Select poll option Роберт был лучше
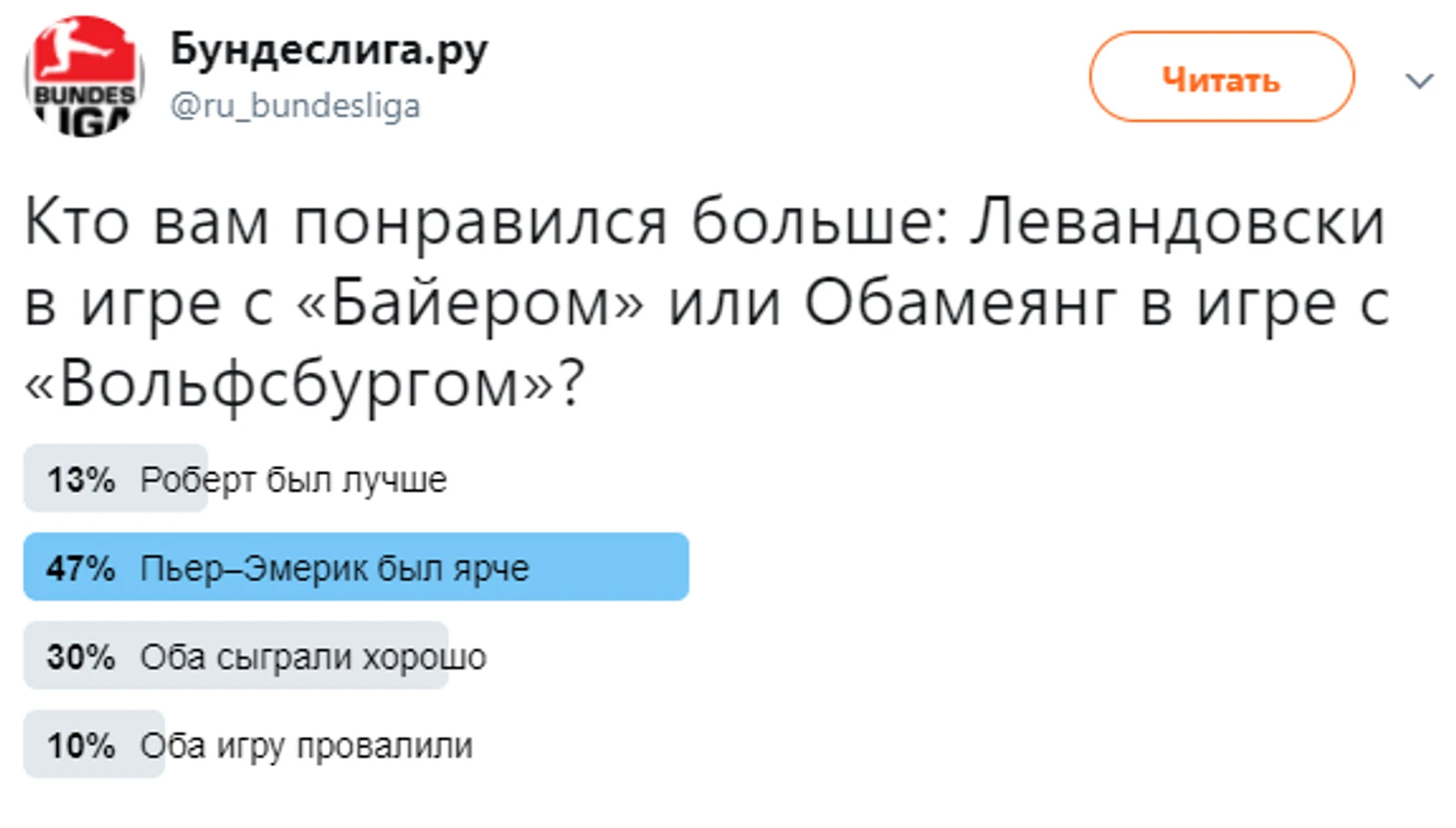Viewport: 1456px width, 828px height. (293, 480)
